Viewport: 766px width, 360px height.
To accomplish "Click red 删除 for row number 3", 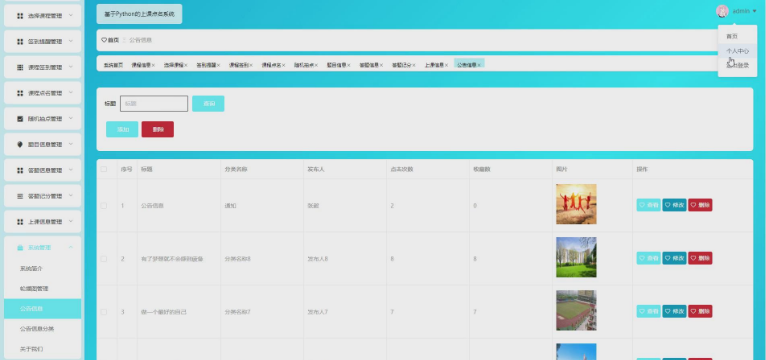I will click(x=700, y=311).
